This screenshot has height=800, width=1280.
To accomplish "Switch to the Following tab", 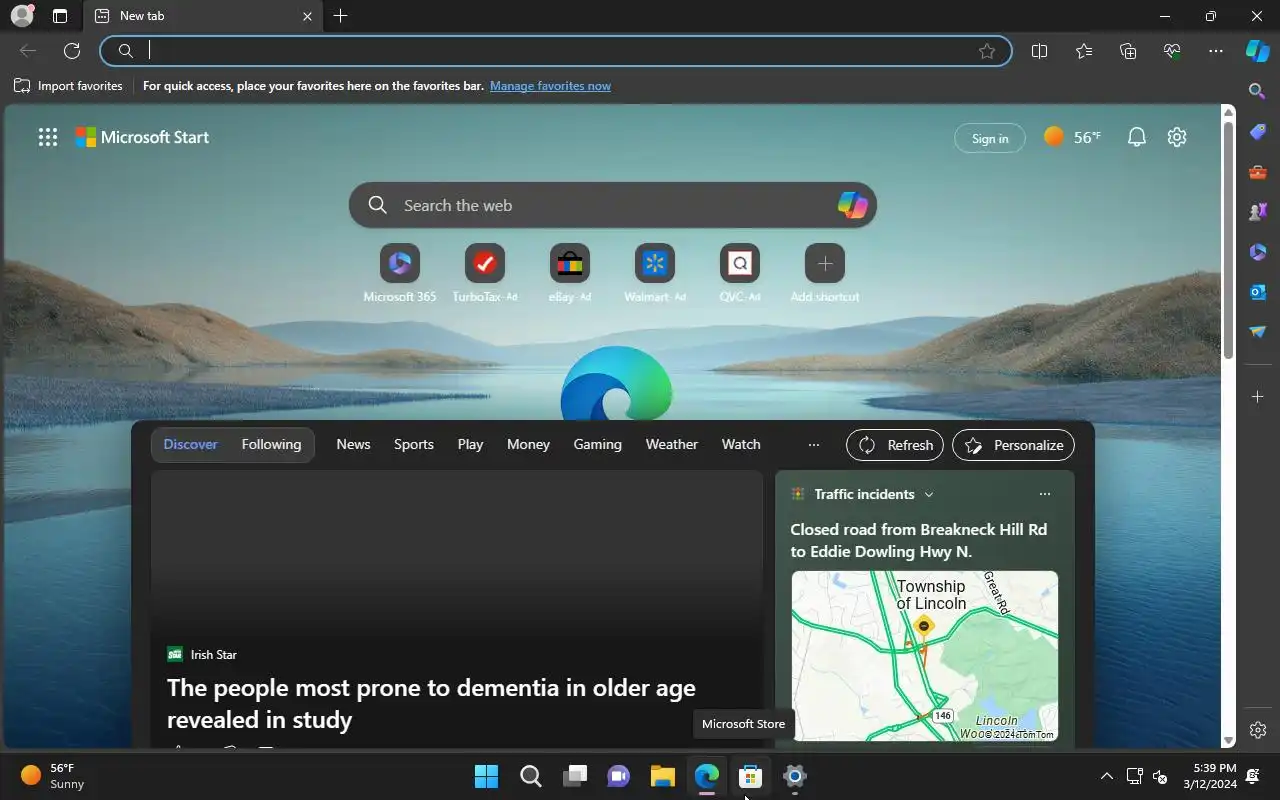I will pyautogui.click(x=271, y=445).
